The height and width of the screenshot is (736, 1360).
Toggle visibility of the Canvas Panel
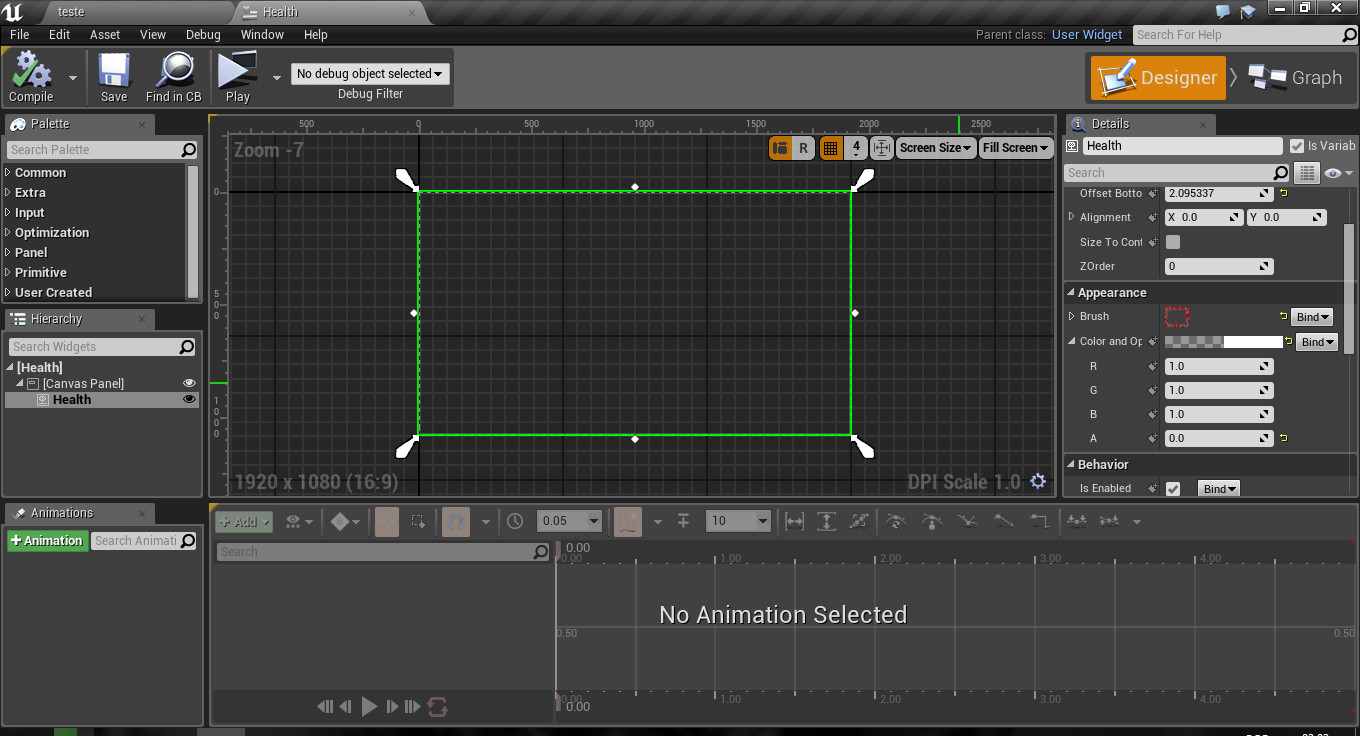pyautogui.click(x=189, y=383)
